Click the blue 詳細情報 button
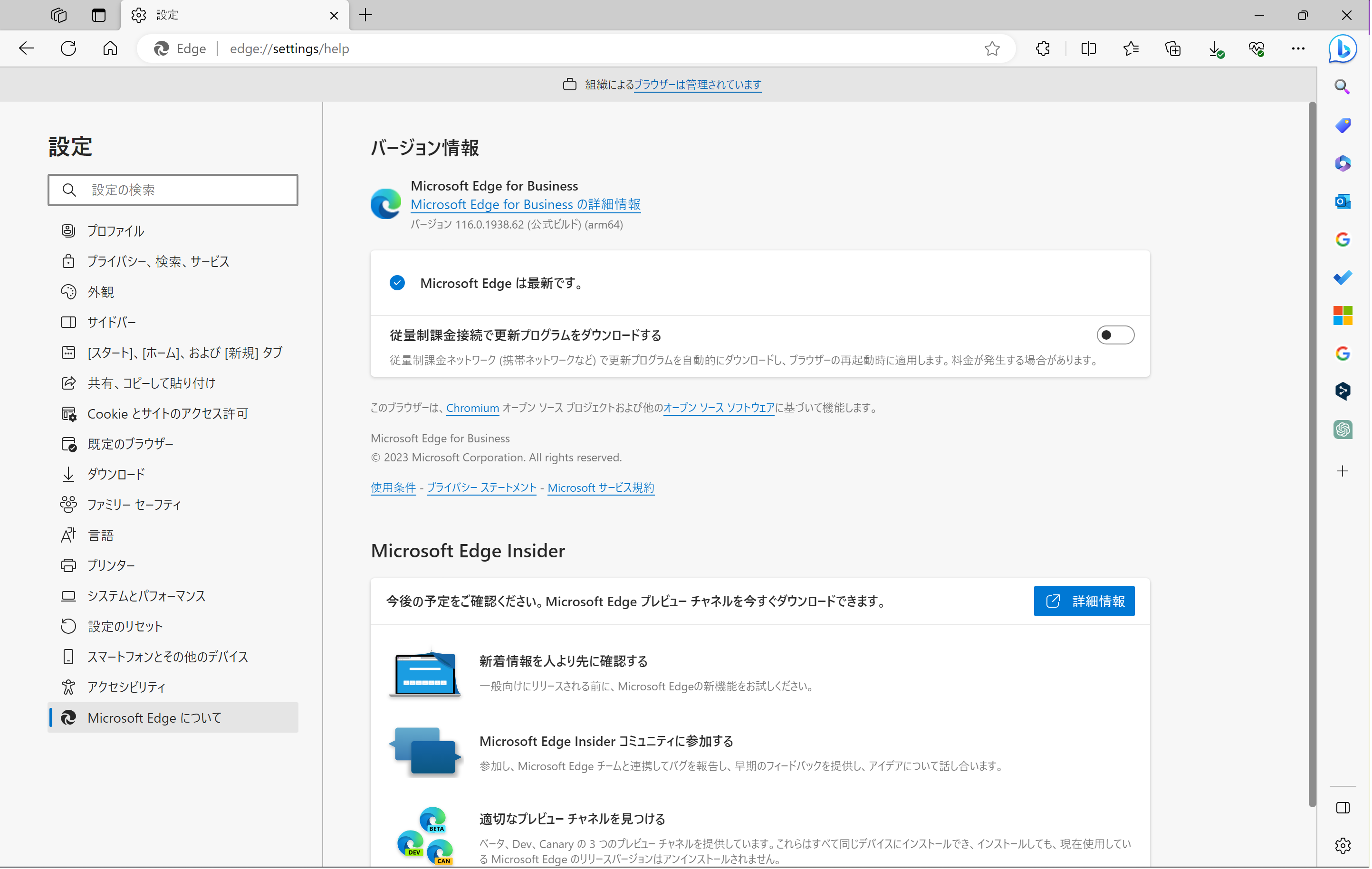The height and width of the screenshot is (869, 1372). tap(1084, 601)
